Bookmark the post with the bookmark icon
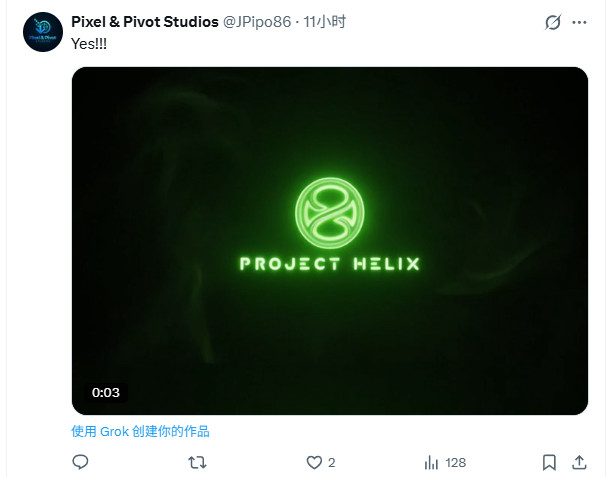Screen dimensions: 609x477 549,462
